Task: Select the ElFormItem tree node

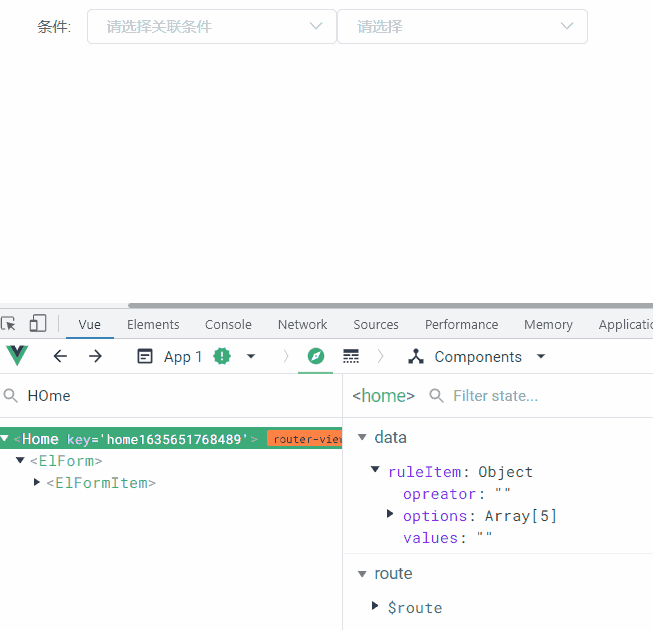Action: (101, 483)
